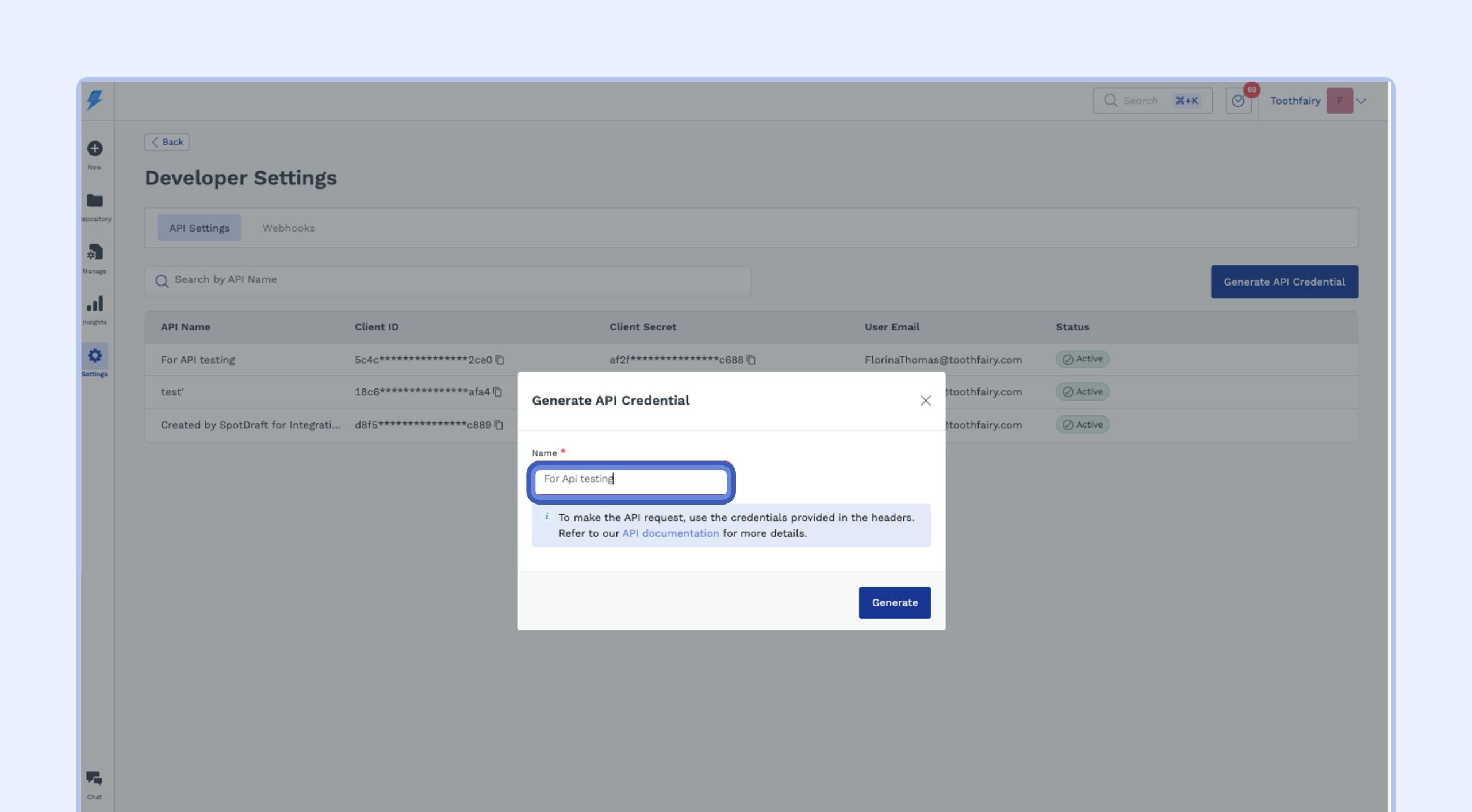Switch to the Webhooks tab
The width and height of the screenshot is (1472, 812).
coord(289,228)
